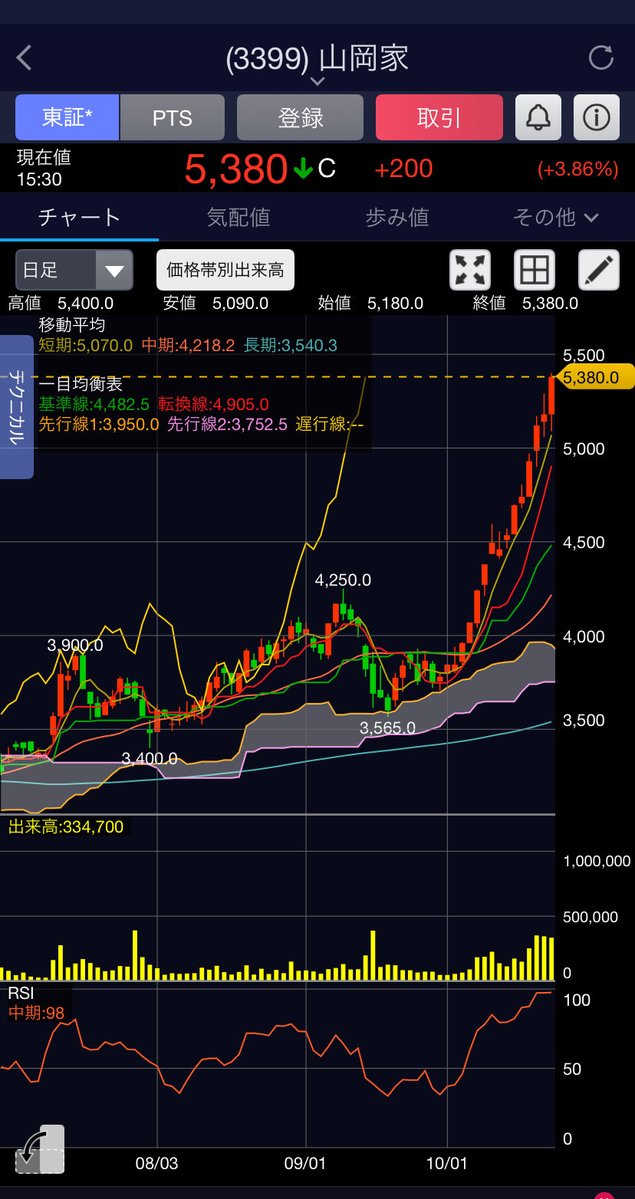Image resolution: width=635 pixels, height=1199 pixels.
Task: Tap the 現在値 15:30 timestamp
Action: pyautogui.click(x=44, y=169)
